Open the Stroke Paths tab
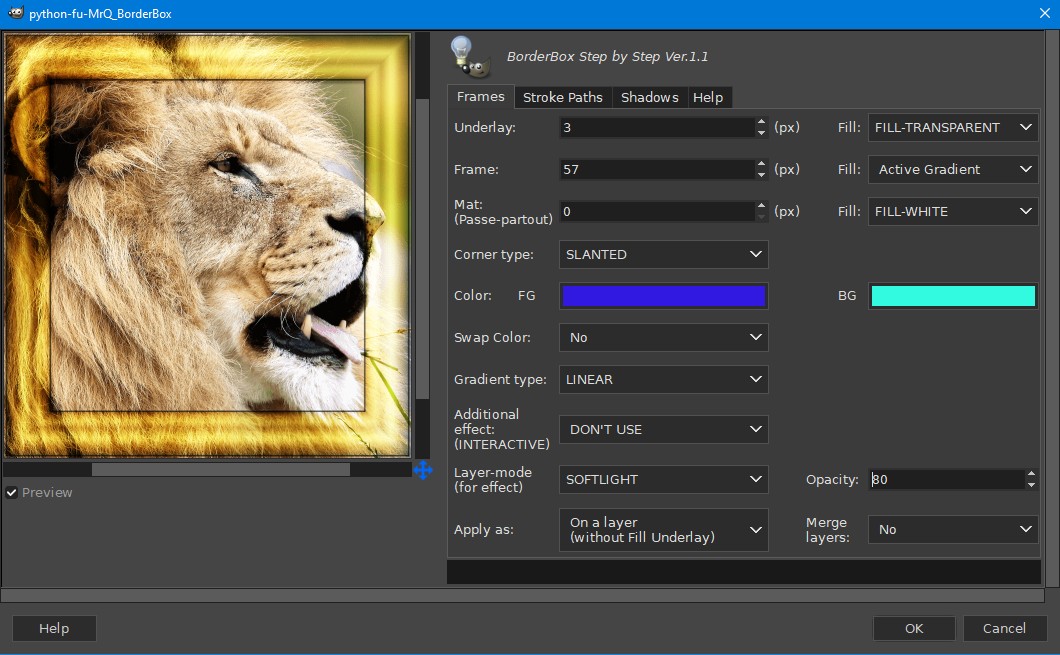The height and width of the screenshot is (655, 1060). coord(562,97)
